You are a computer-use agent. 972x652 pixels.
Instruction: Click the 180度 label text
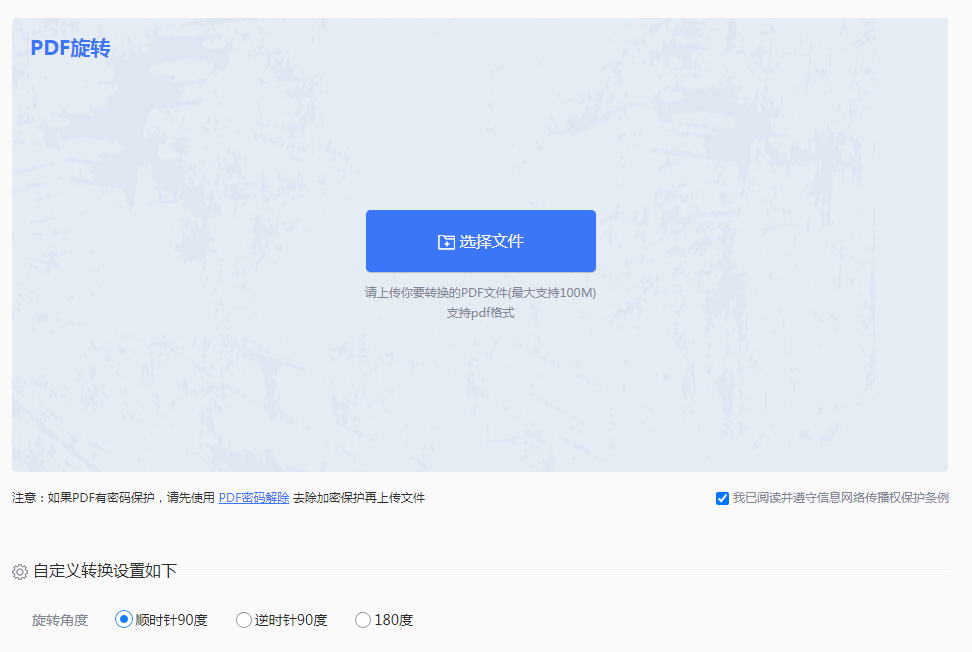394,620
